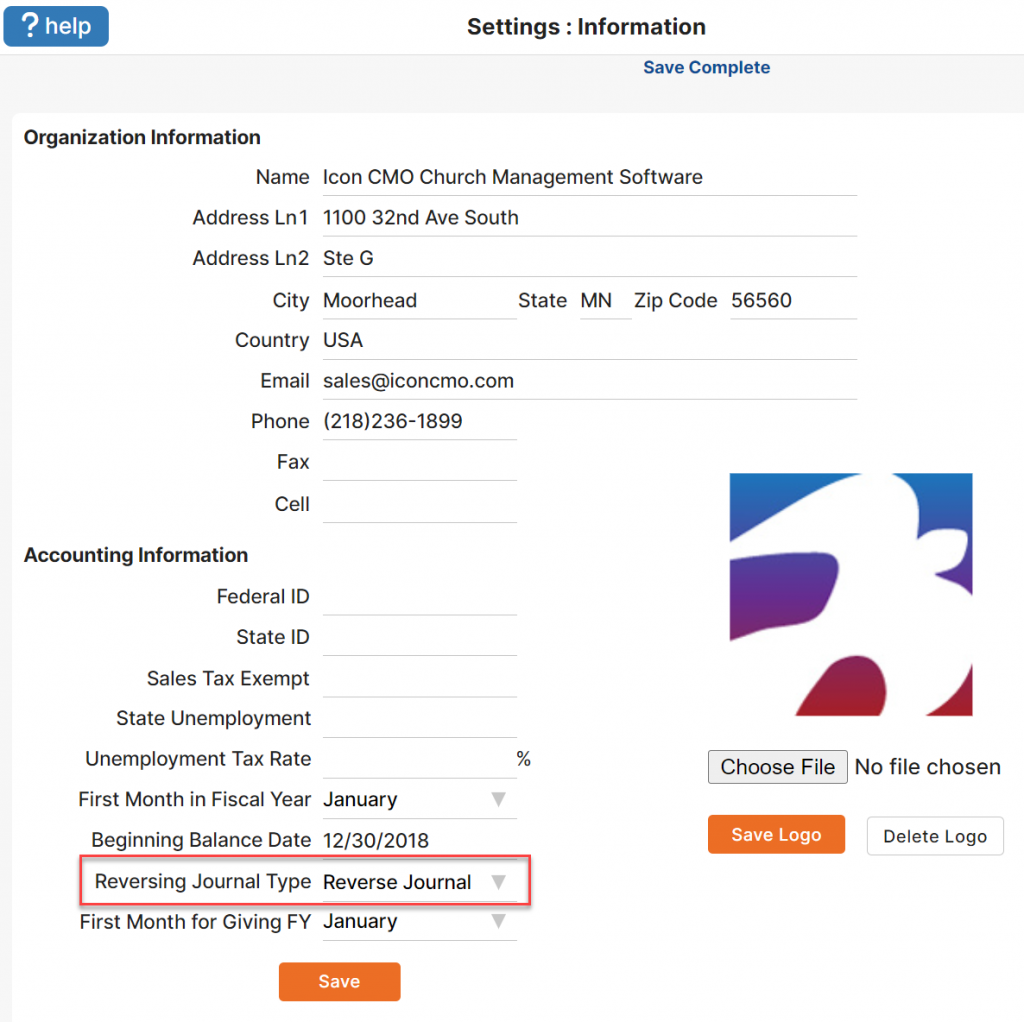Viewport: 1024px width, 1022px height.
Task: Click the help button
Action: tap(56, 26)
